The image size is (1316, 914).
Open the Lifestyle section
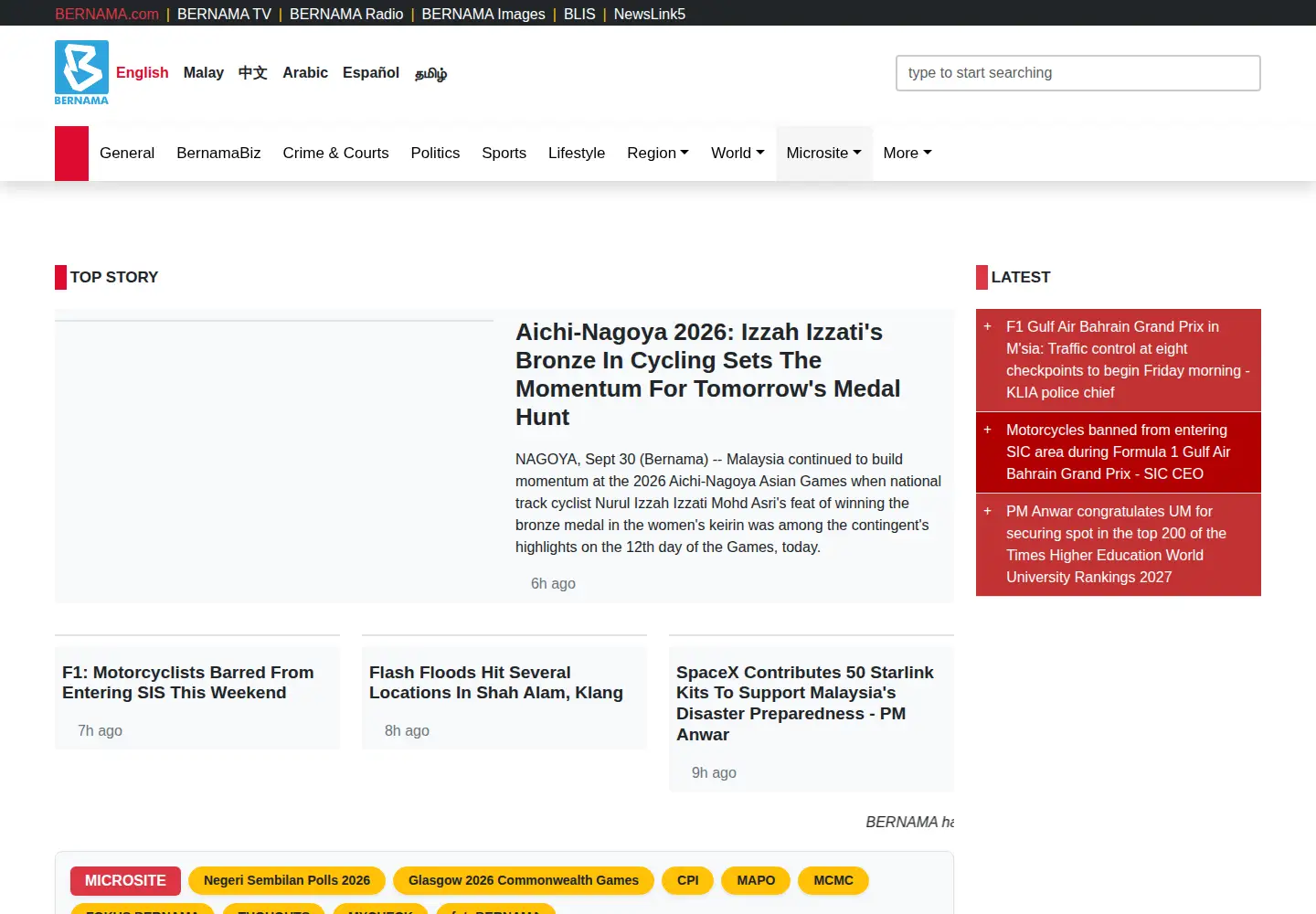pyautogui.click(x=577, y=154)
